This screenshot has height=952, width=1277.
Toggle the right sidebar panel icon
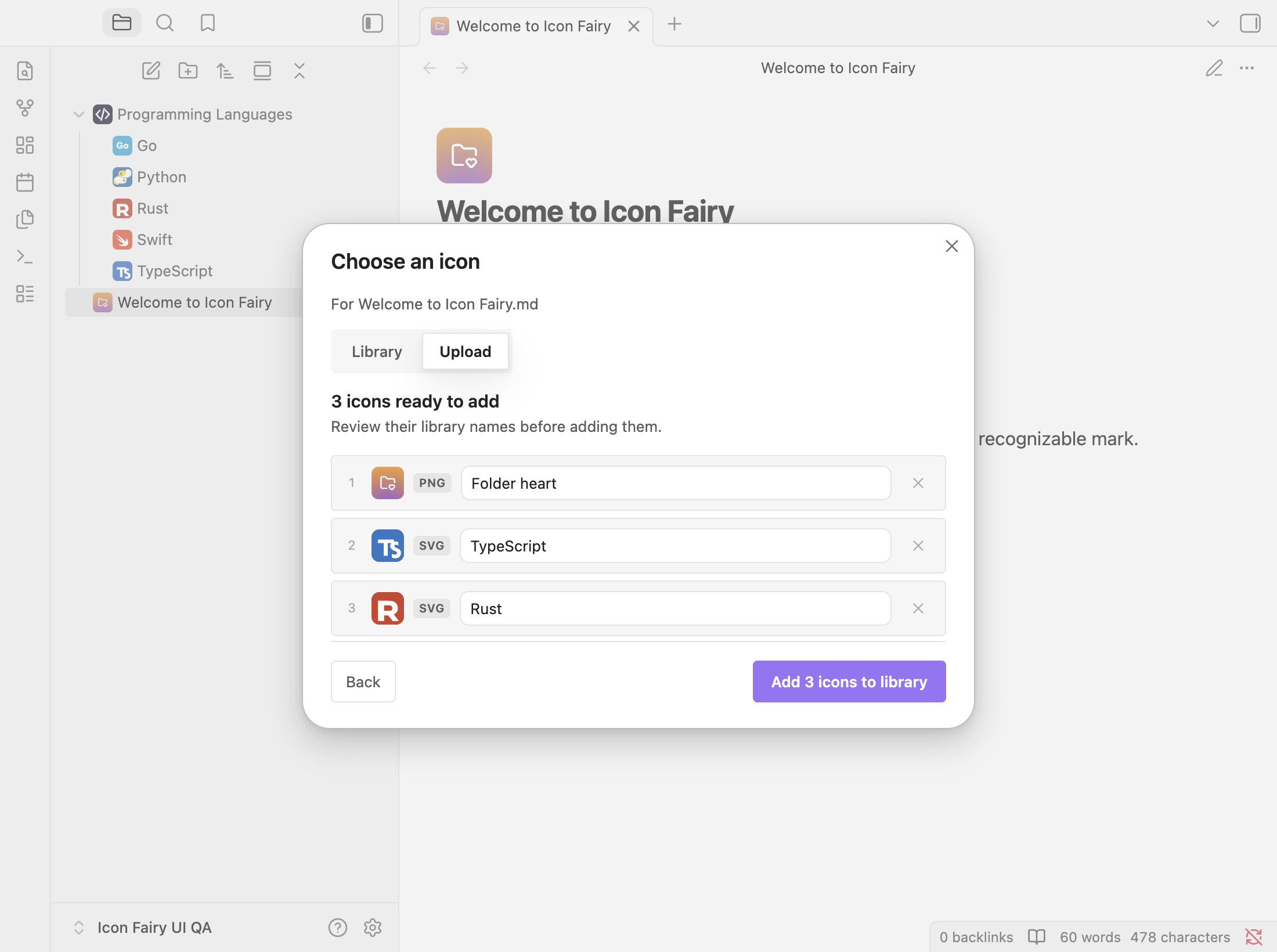(1250, 24)
